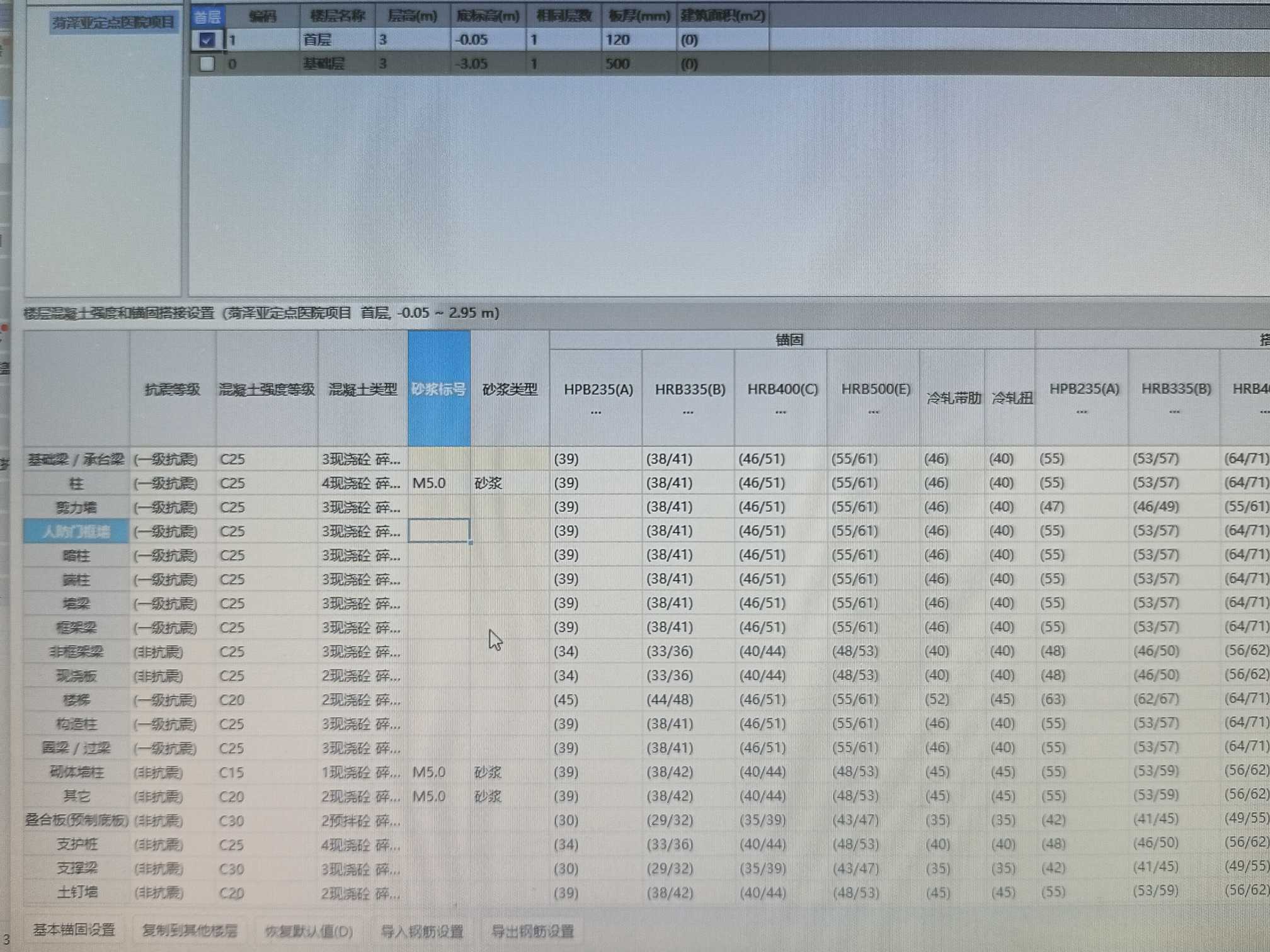Click the 复制到其他楼层 button
Image resolution: width=1270 pixels, height=952 pixels.
click(190, 931)
